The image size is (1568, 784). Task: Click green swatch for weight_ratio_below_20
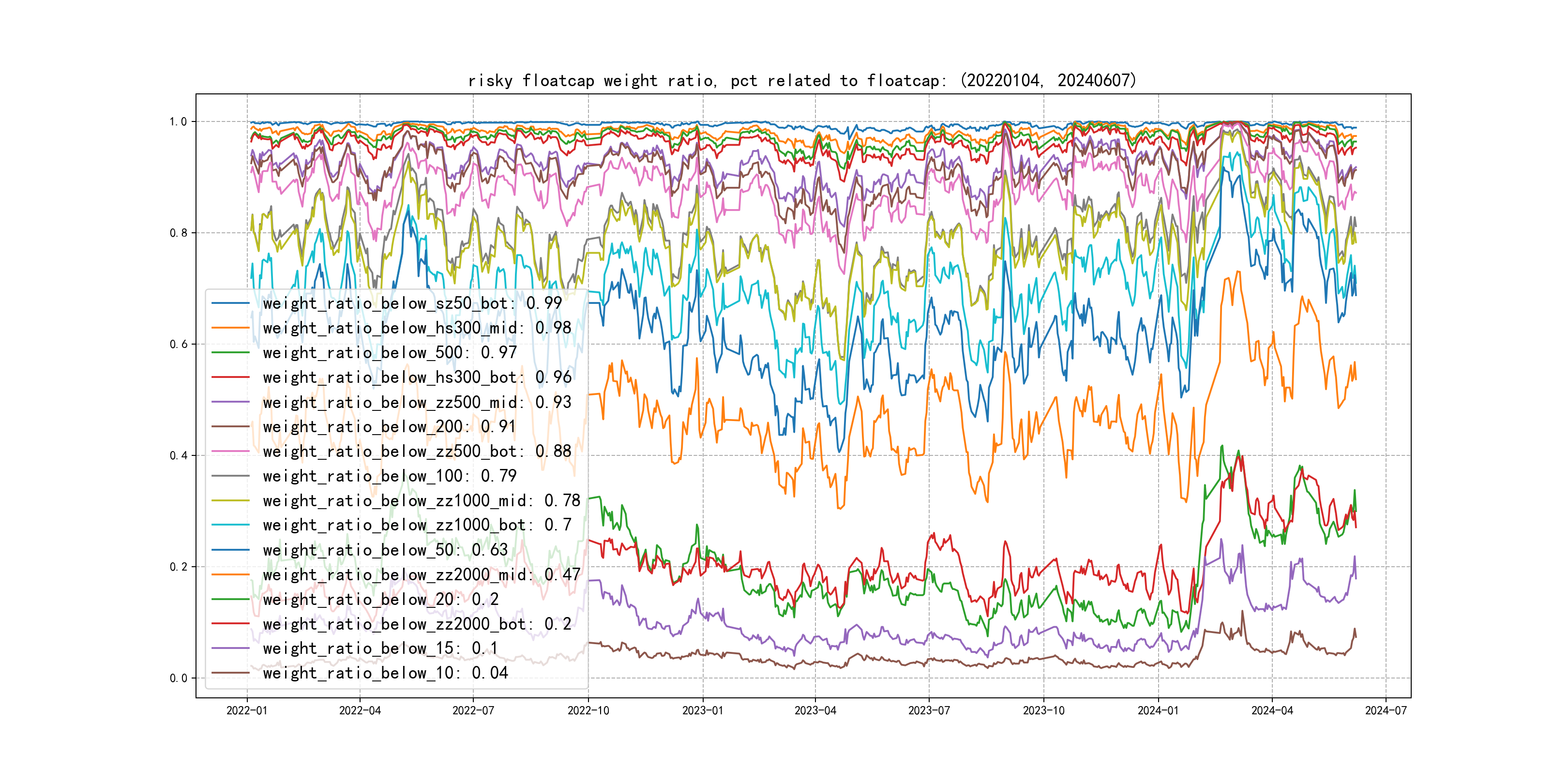pos(231,599)
